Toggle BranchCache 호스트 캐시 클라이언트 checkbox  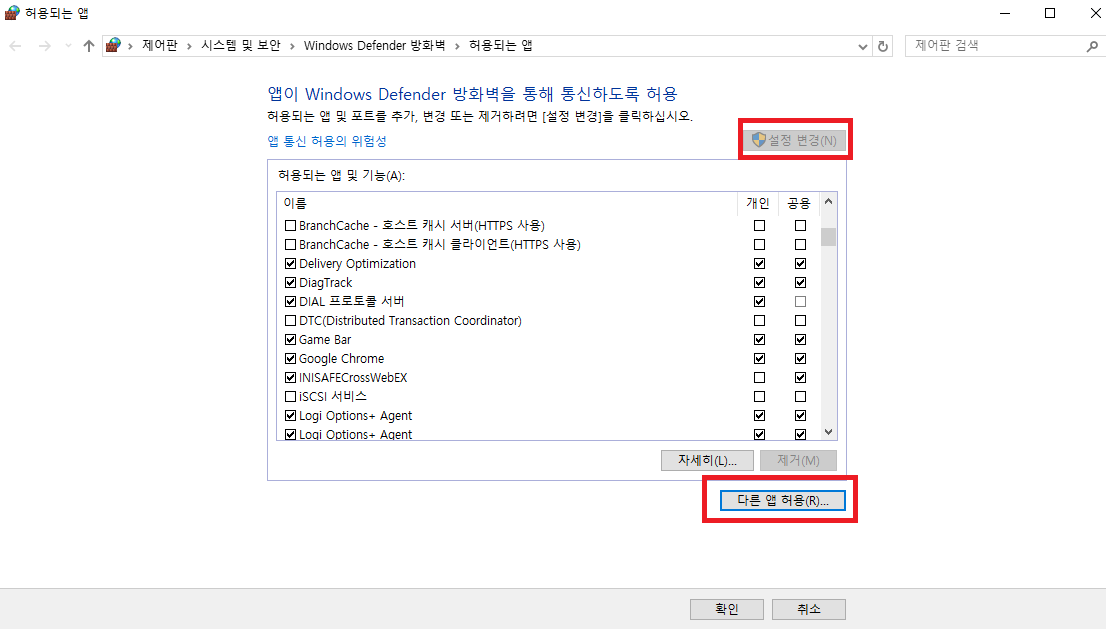(290, 245)
